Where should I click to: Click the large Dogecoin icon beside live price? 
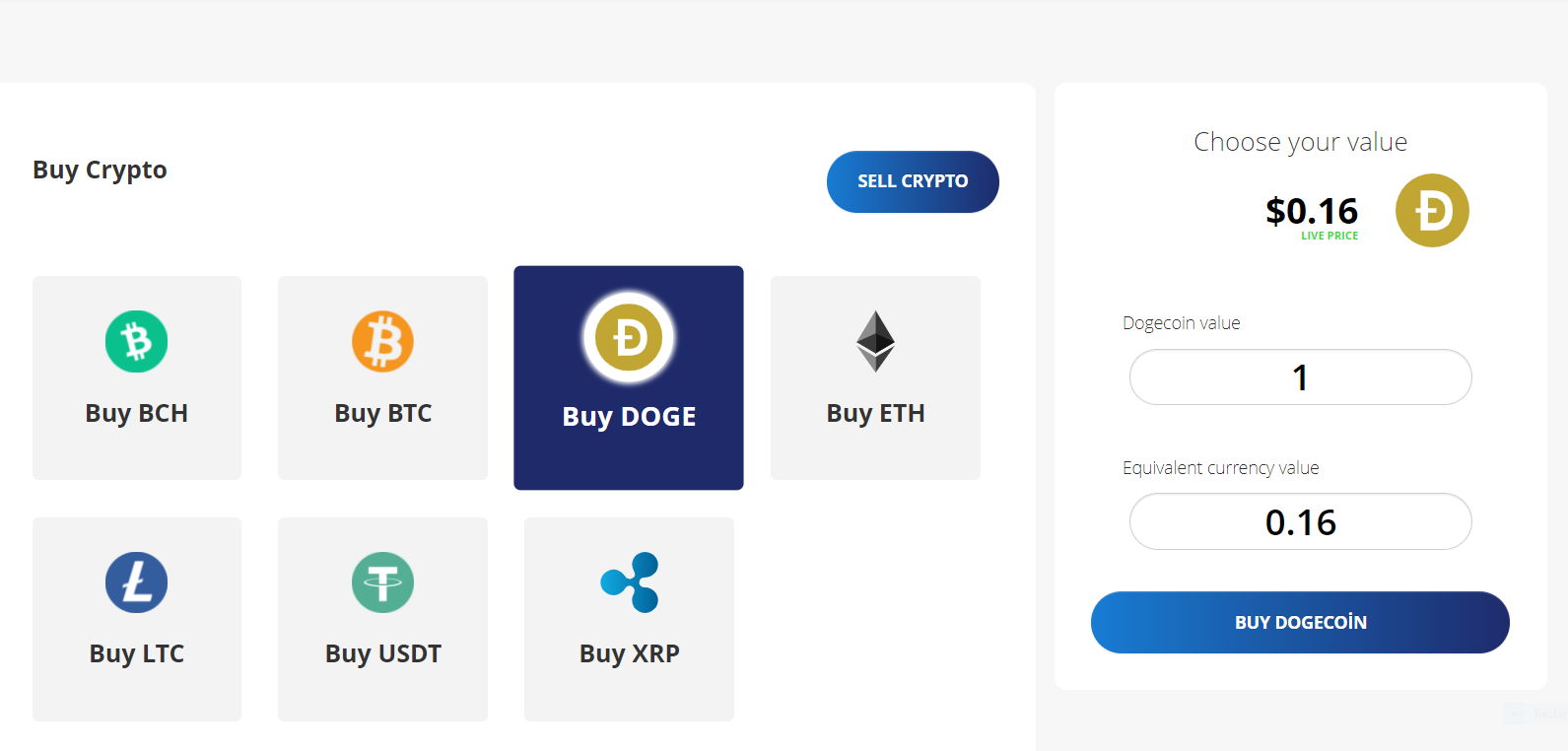coord(1432,211)
